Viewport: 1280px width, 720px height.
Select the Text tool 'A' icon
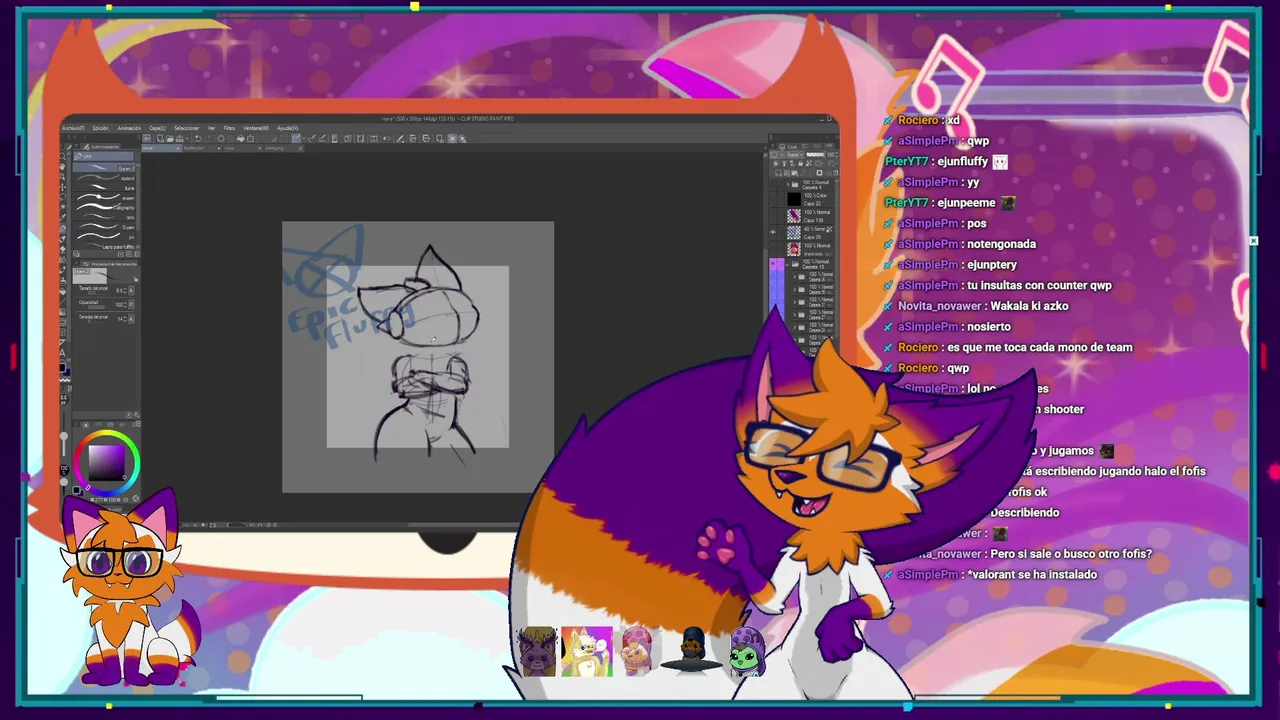point(63,352)
